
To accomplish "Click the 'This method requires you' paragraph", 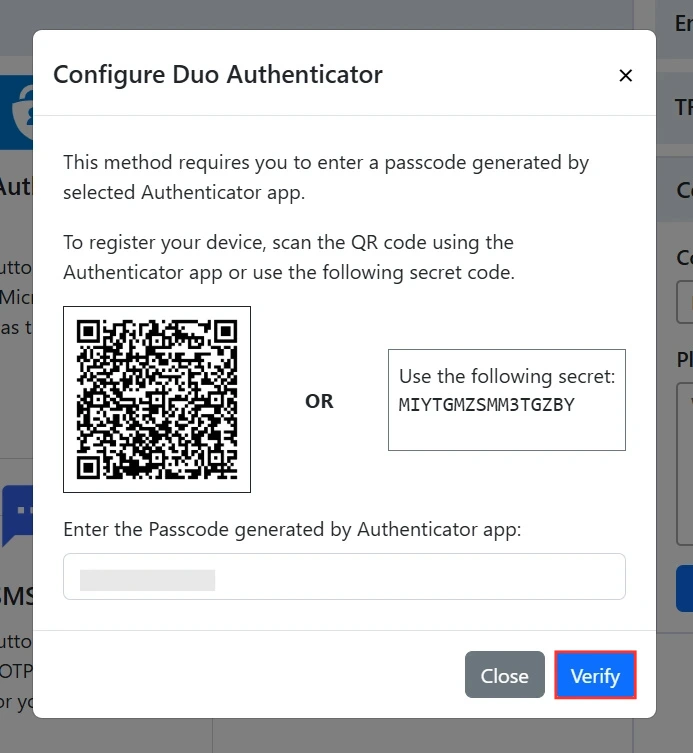I will tap(326, 177).
